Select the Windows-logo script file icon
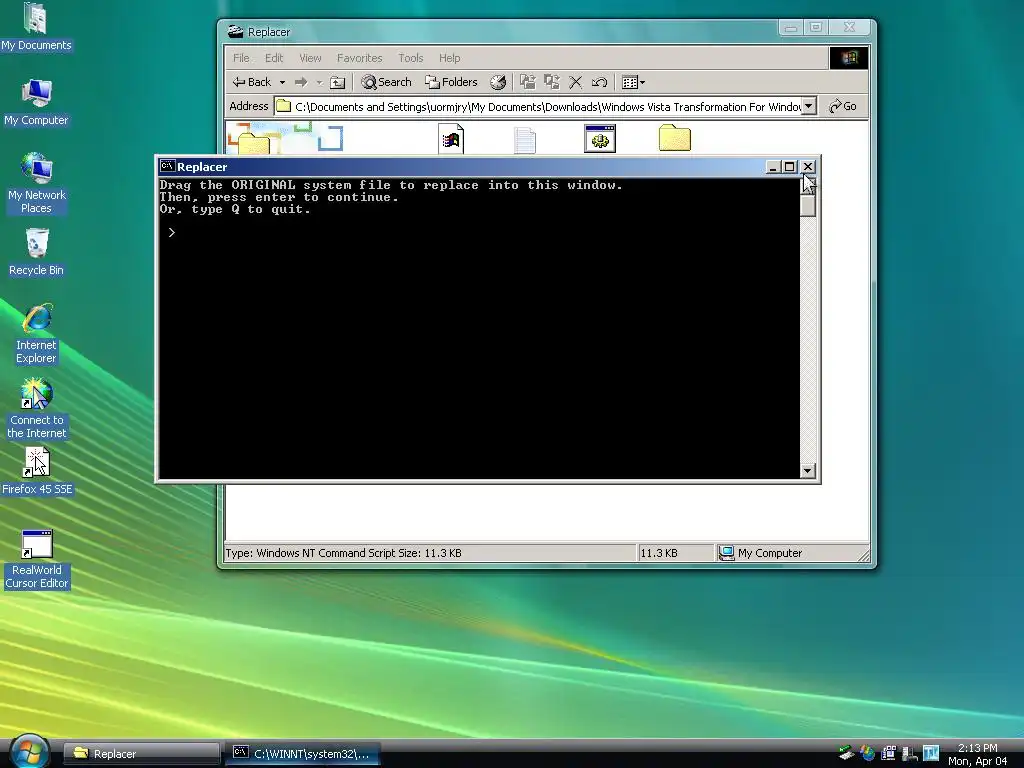The height and width of the screenshot is (768, 1024). [451, 138]
